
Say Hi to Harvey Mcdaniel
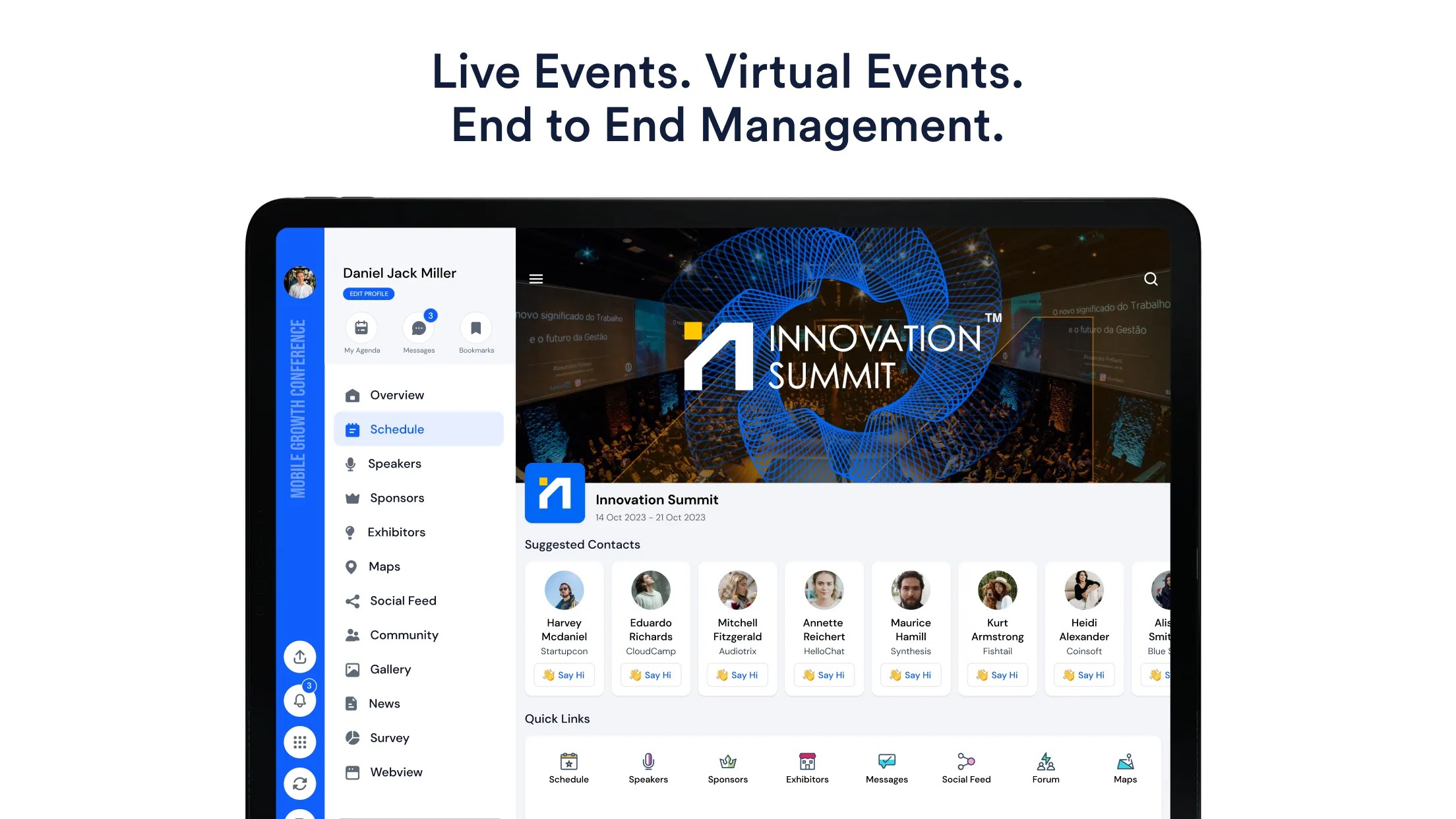click(564, 675)
